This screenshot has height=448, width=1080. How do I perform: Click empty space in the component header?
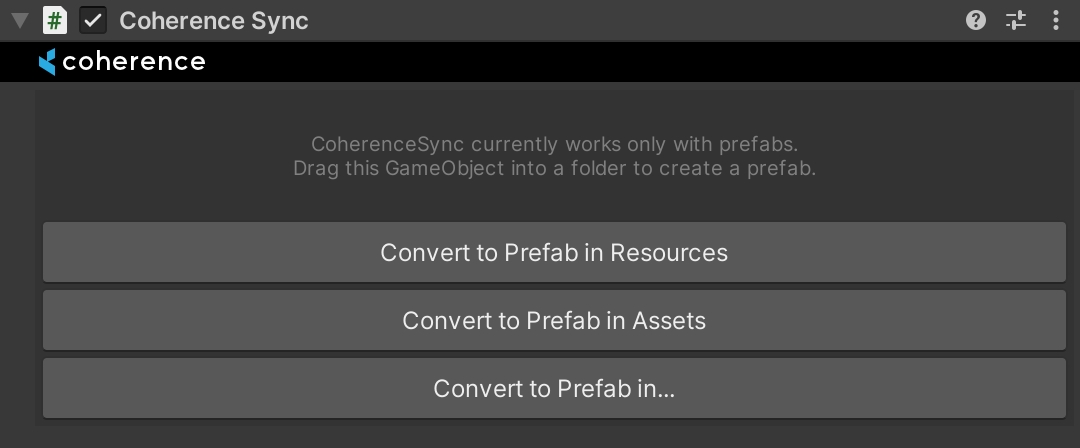point(640,20)
